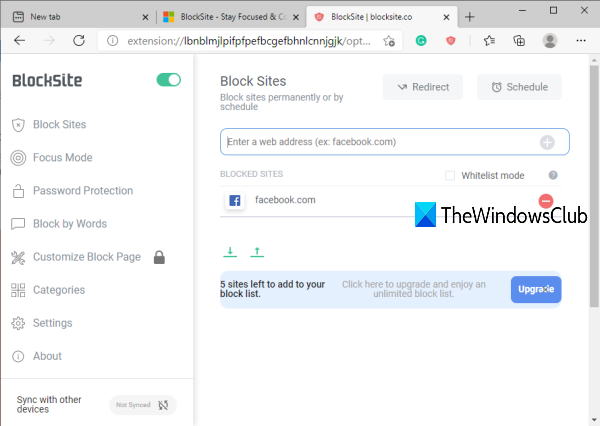Switch to the New tab browser tab
The image size is (600, 426).
[79, 17]
